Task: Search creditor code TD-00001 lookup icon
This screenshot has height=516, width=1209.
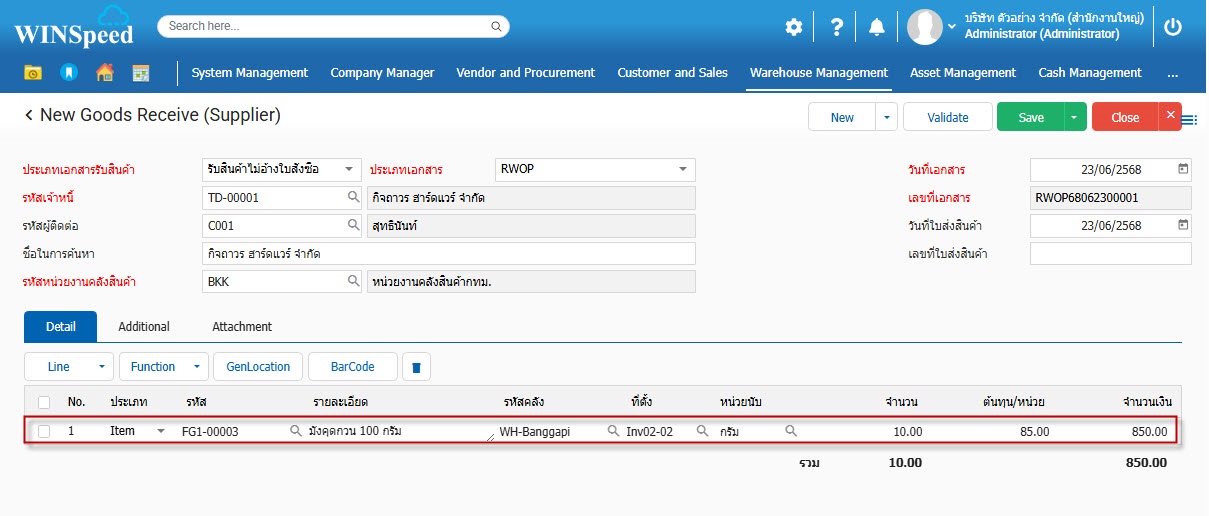Action: tap(353, 198)
